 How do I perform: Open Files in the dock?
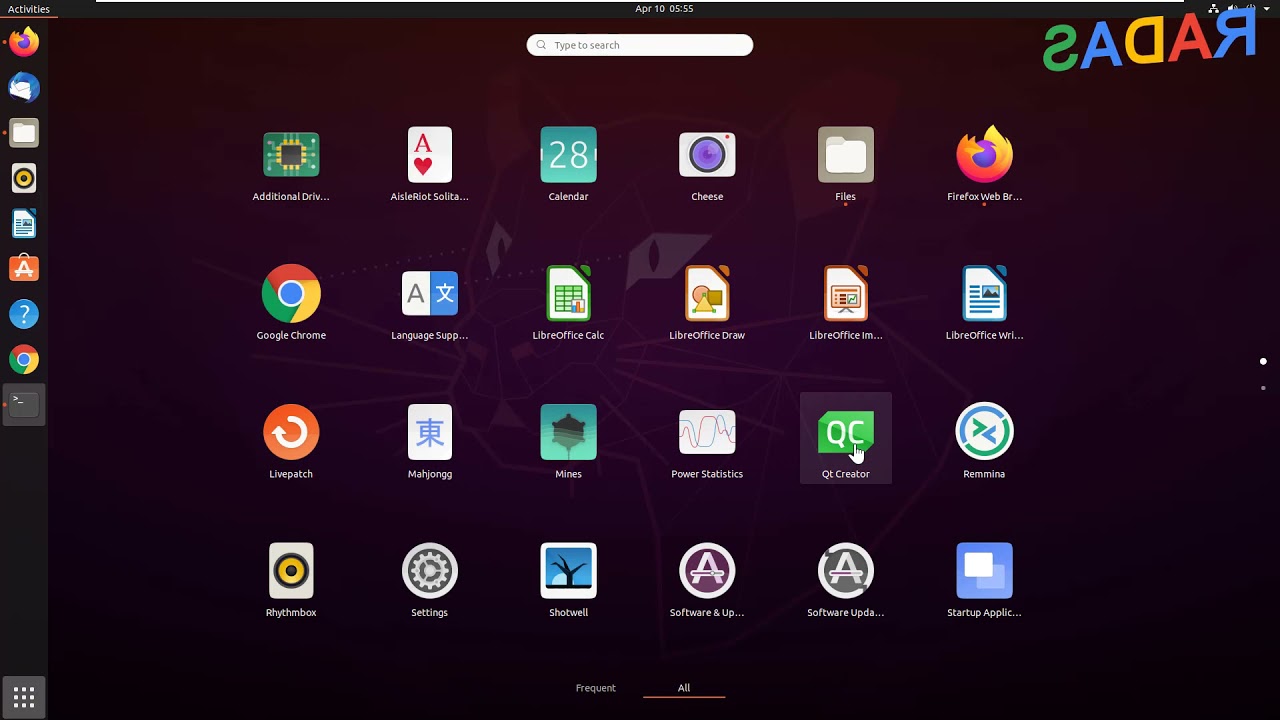click(x=24, y=133)
